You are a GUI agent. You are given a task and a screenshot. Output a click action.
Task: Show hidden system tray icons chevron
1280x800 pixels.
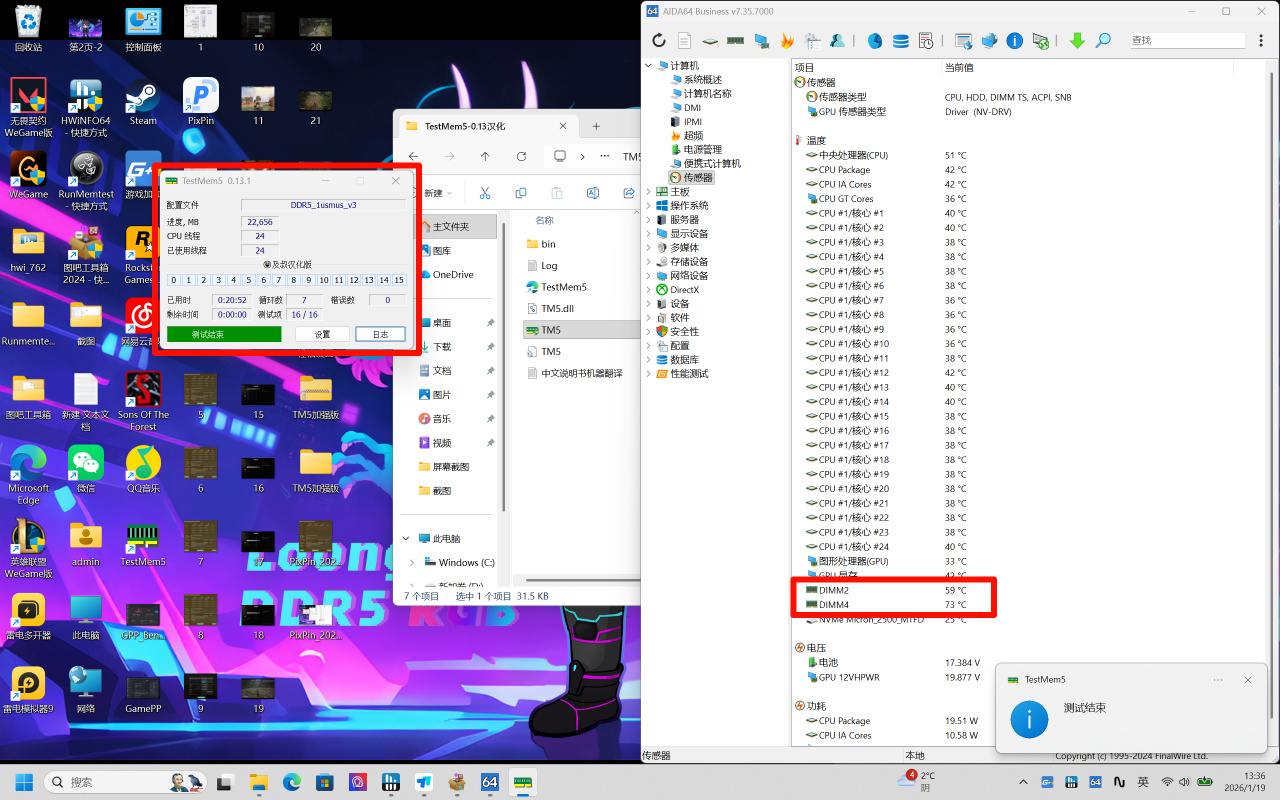click(1023, 782)
